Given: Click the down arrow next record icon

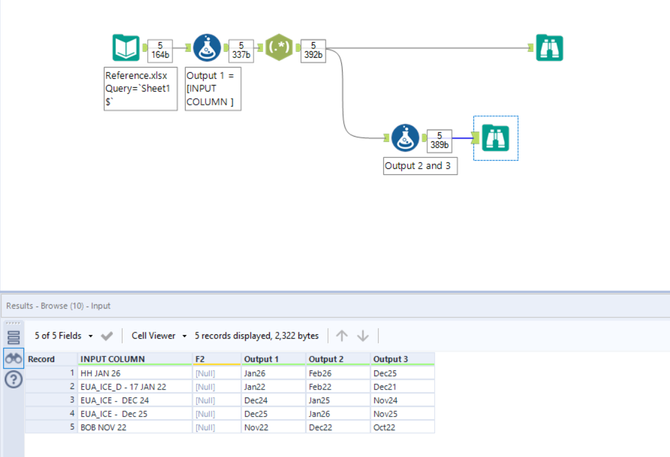Looking at the screenshot, I should point(363,336).
